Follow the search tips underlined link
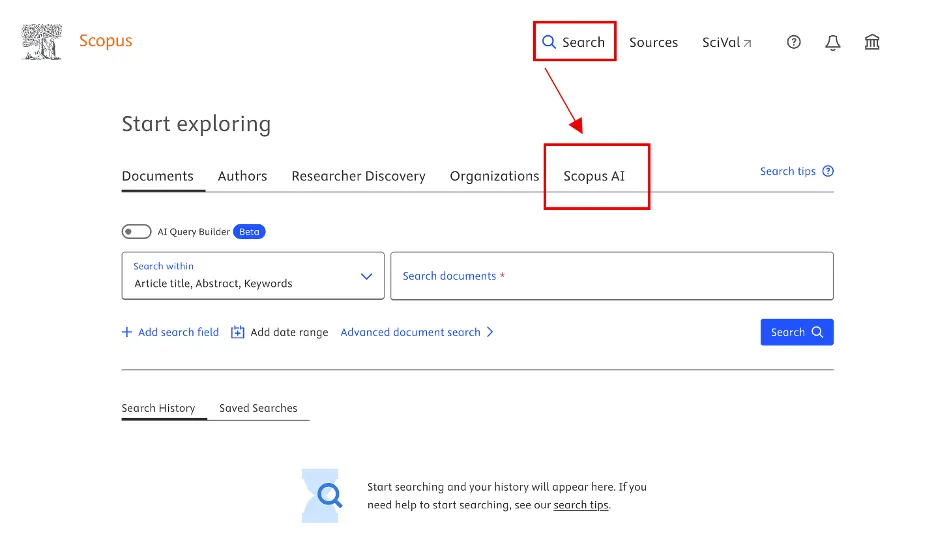 click(581, 505)
